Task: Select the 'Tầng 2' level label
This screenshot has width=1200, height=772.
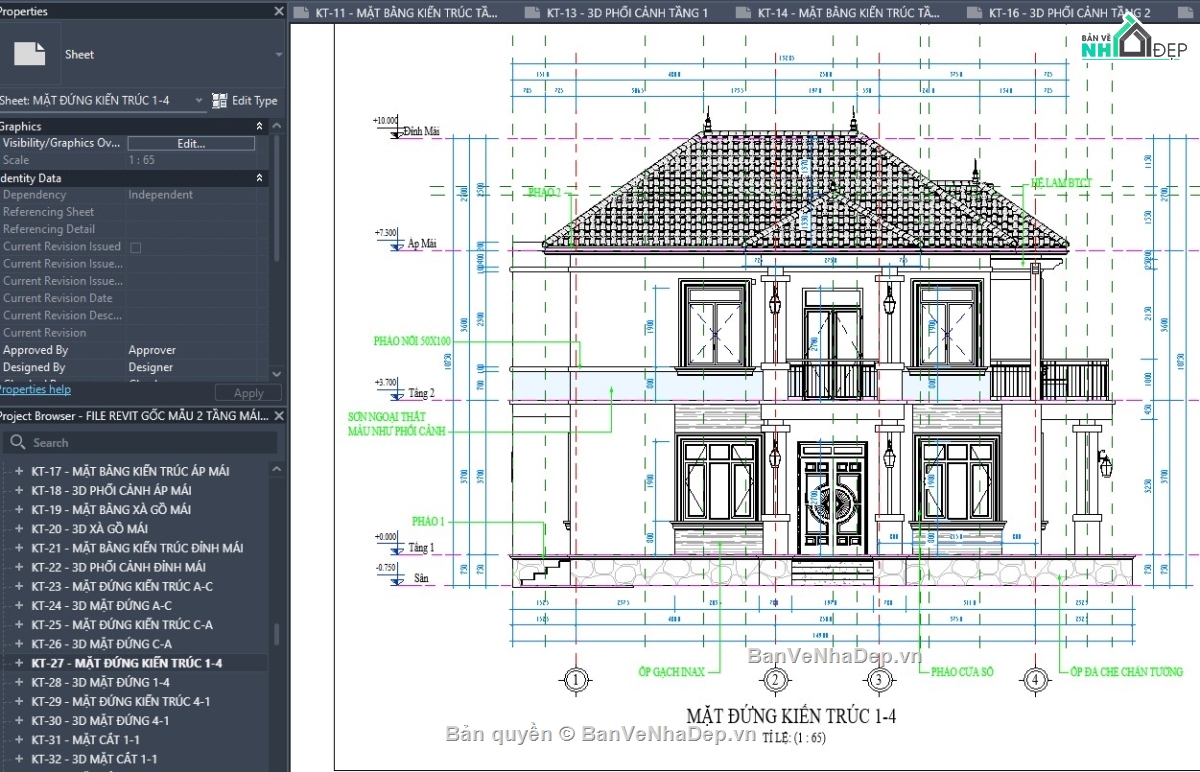Action: coord(421,394)
